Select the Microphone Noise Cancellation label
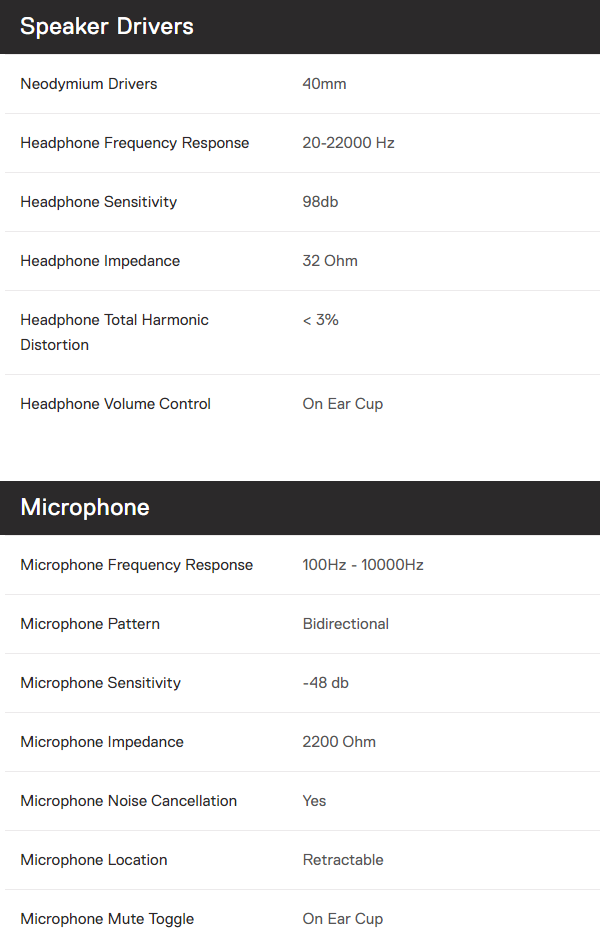The width and height of the screenshot is (600, 950). point(128,801)
